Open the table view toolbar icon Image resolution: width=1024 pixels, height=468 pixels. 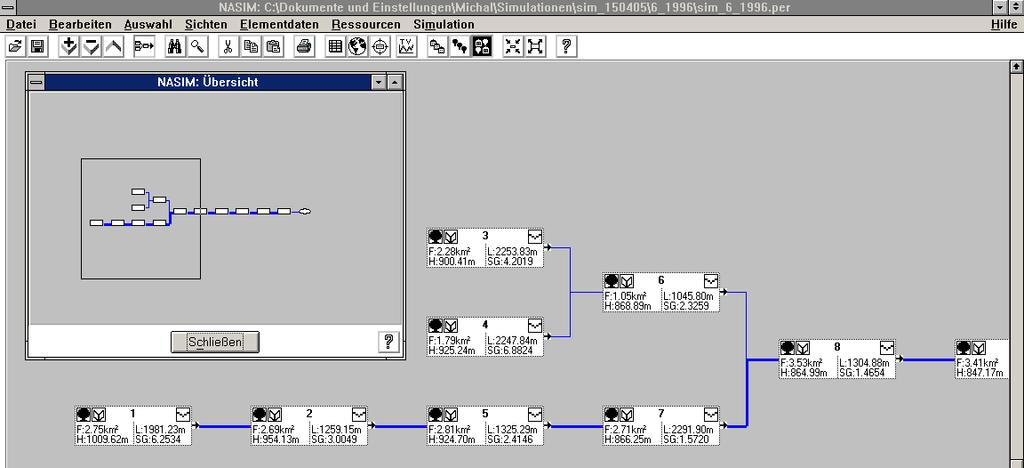[x=335, y=46]
